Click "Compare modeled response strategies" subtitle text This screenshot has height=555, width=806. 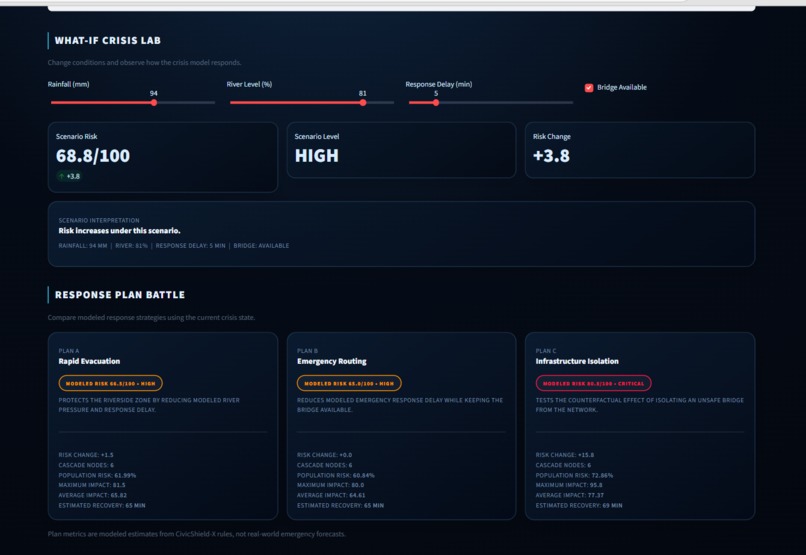[x=151, y=318]
